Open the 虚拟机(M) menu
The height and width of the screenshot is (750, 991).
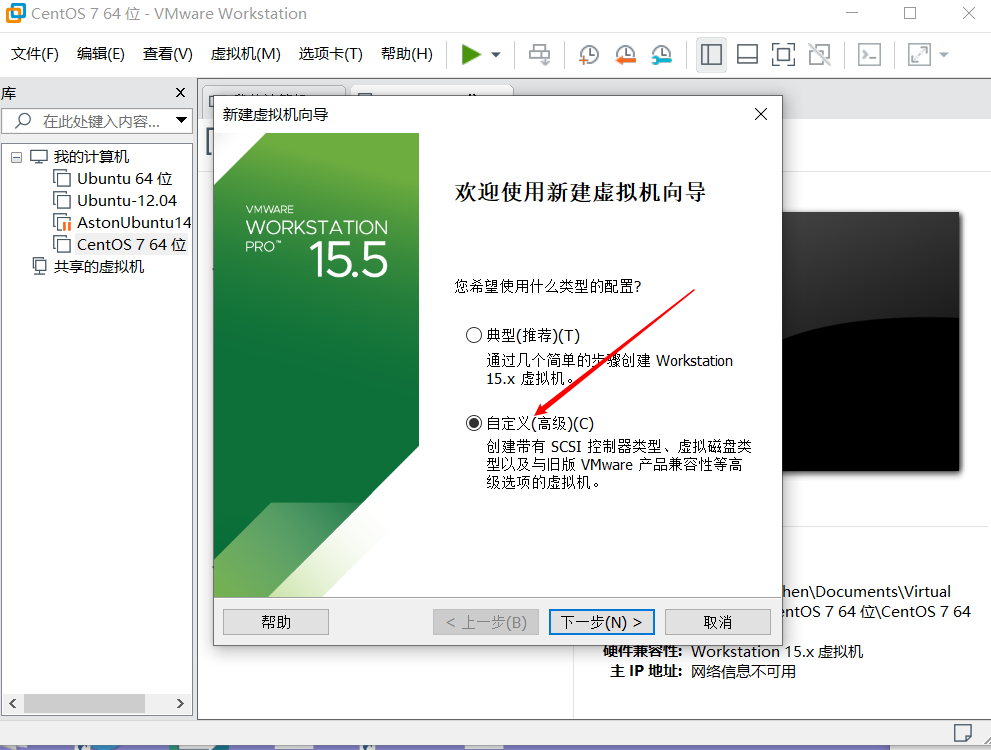[245, 54]
